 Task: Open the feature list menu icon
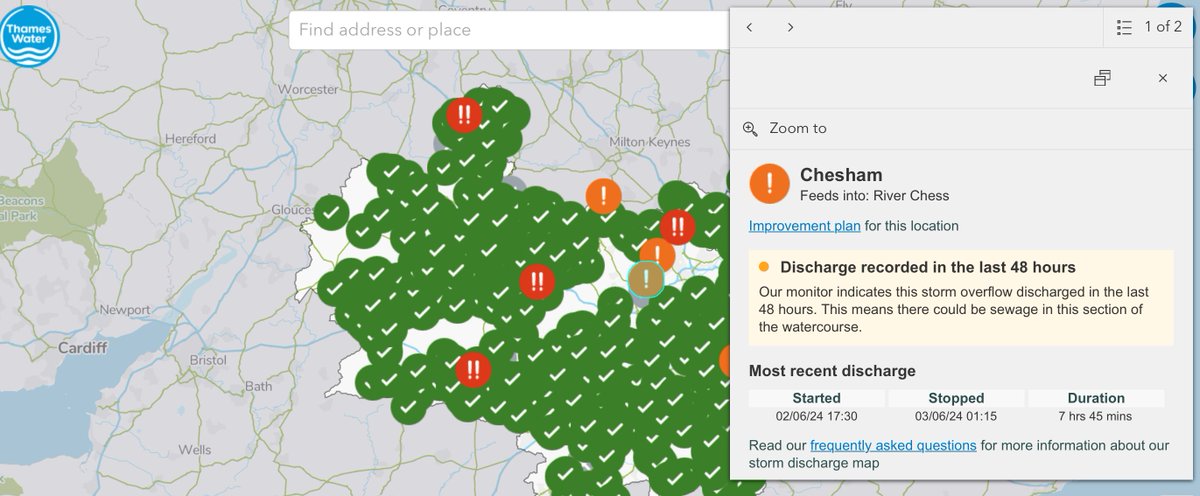point(1124,27)
